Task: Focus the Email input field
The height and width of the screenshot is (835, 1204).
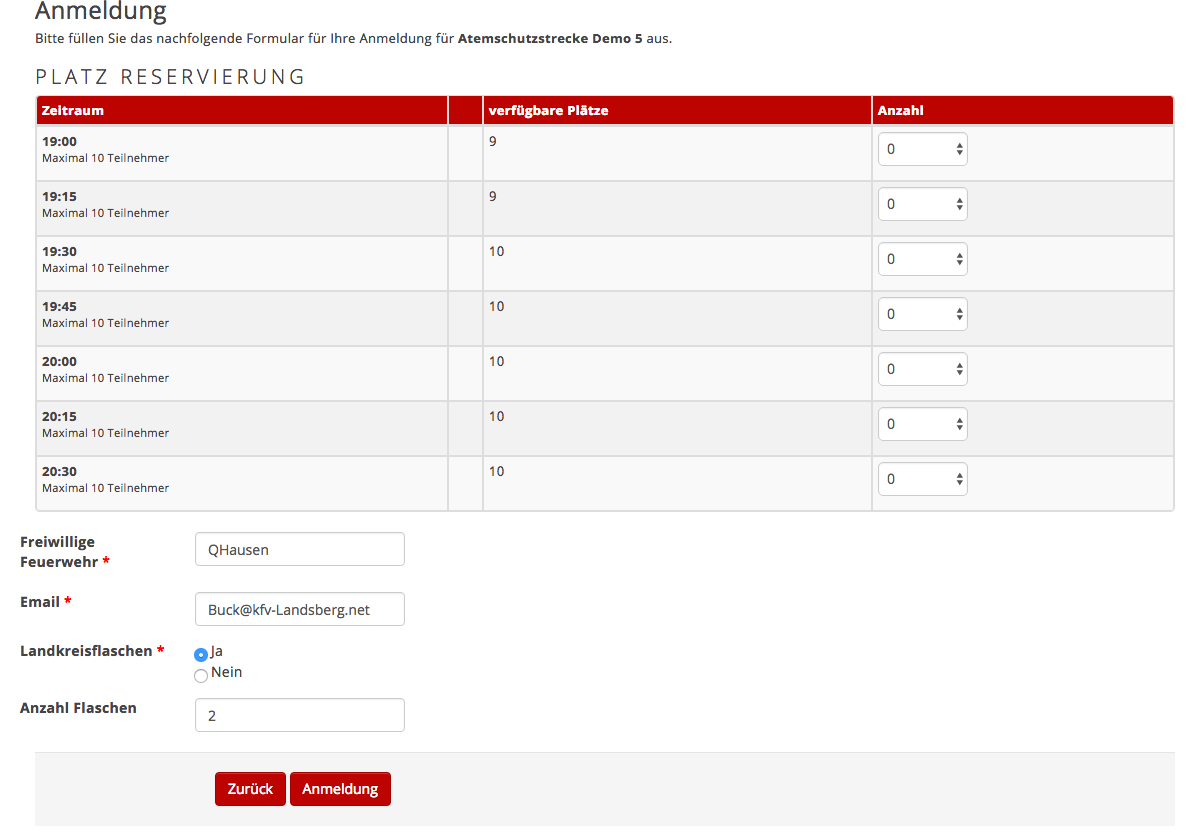Action: (299, 609)
